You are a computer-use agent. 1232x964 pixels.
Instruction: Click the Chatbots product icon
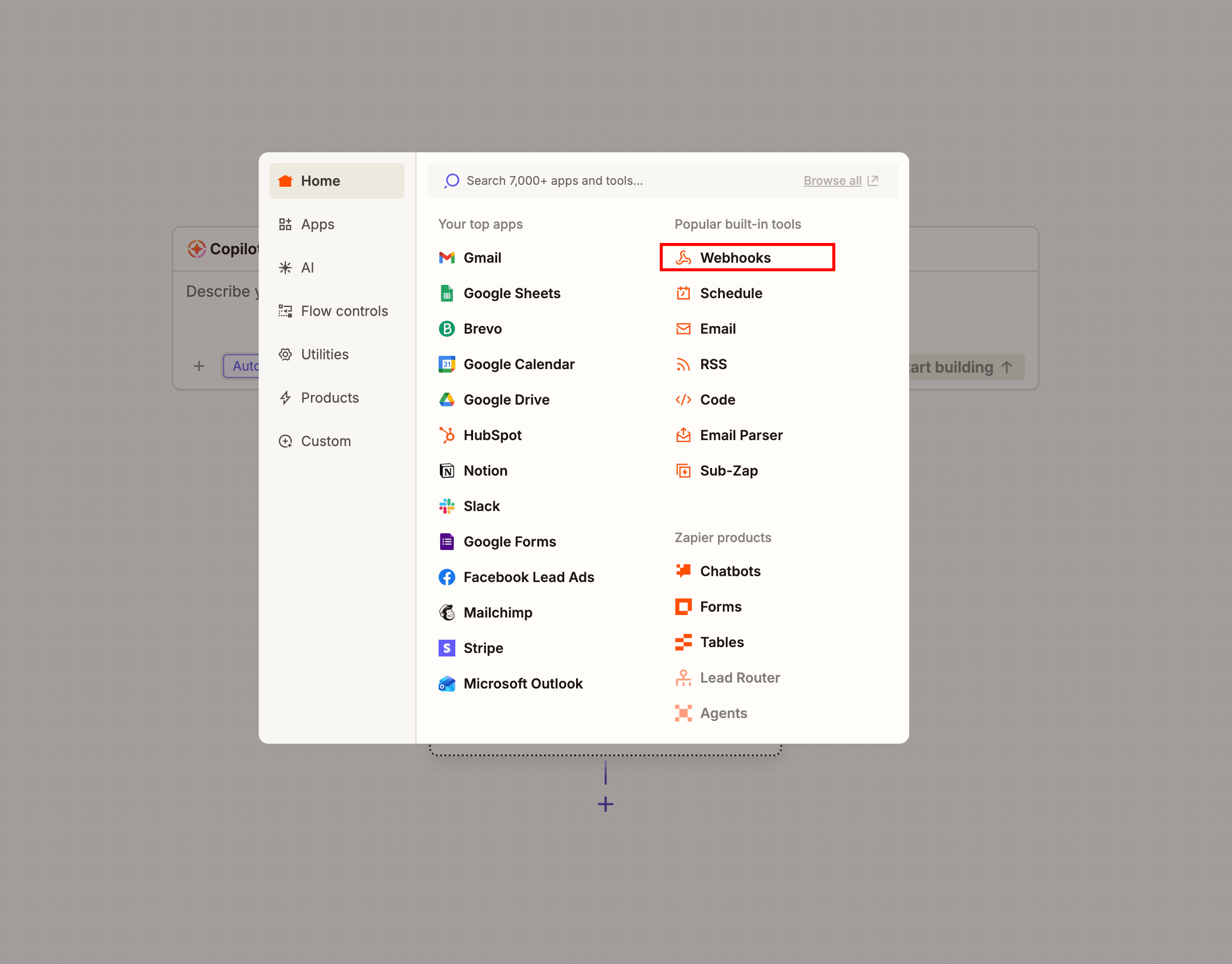(x=683, y=571)
